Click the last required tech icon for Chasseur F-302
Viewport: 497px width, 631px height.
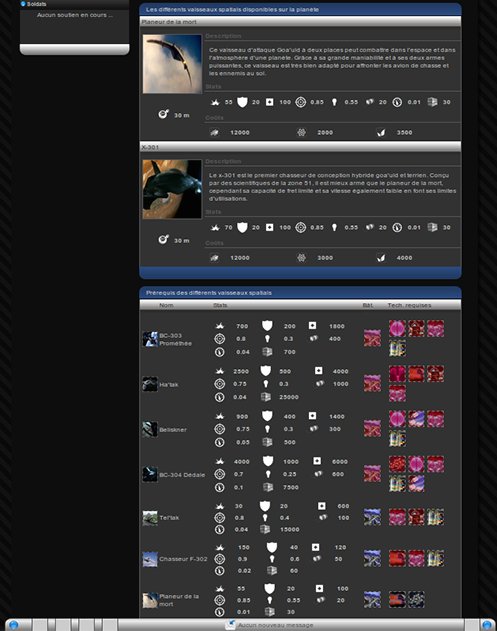click(x=435, y=559)
